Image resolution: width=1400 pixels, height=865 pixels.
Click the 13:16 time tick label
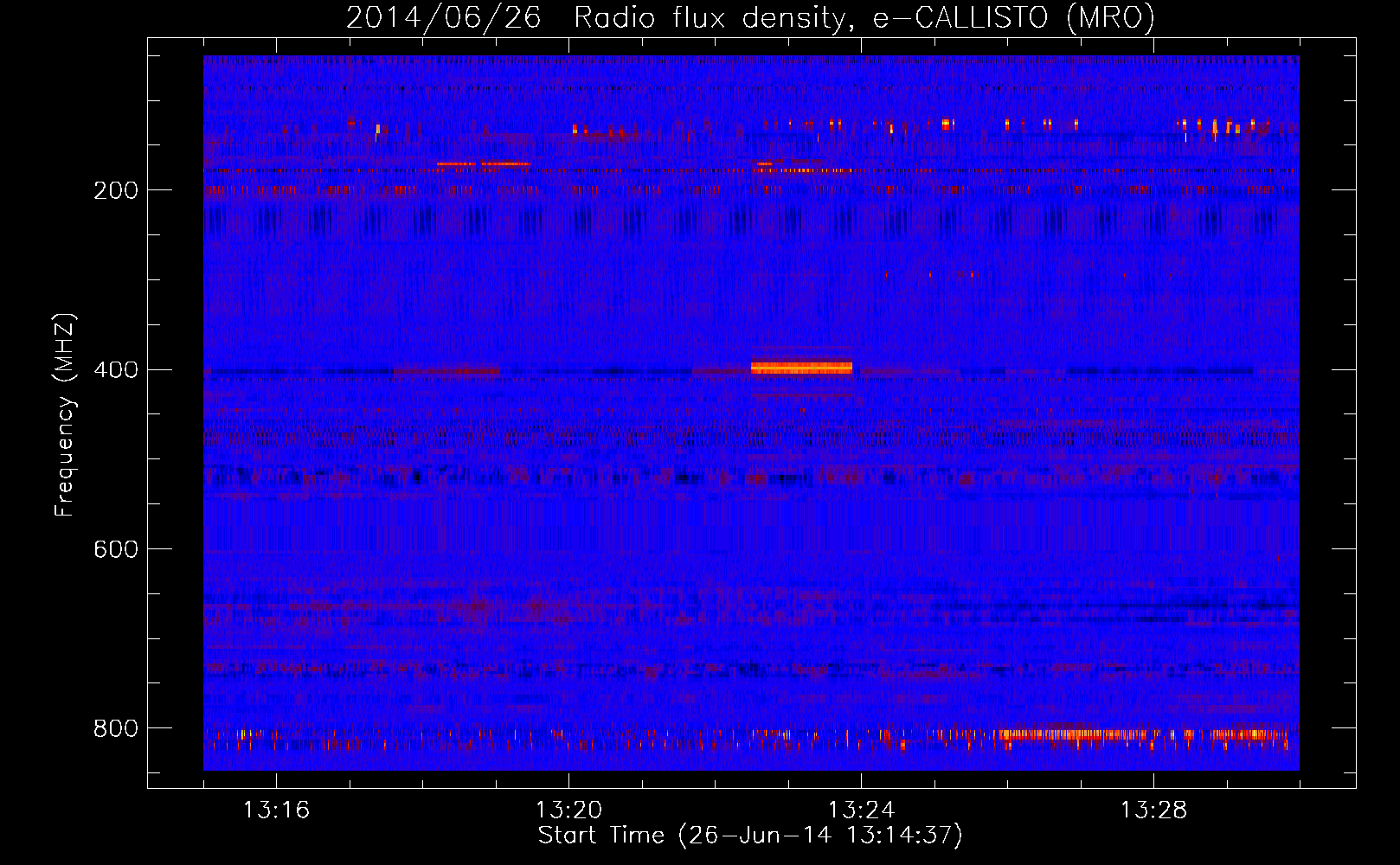[x=276, y=810]
